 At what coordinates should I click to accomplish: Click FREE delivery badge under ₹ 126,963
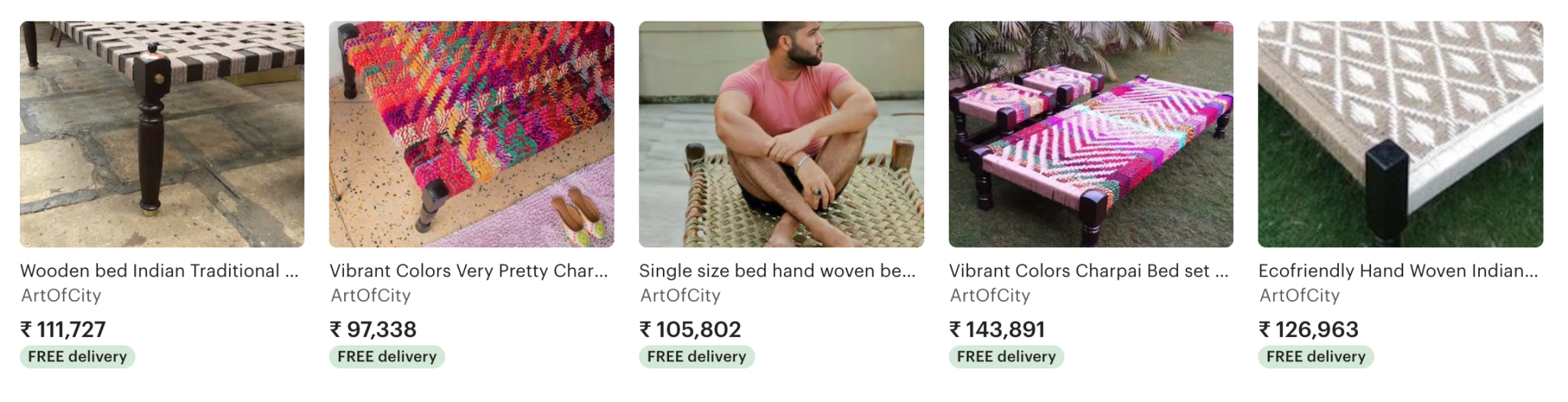(1316, 357)
